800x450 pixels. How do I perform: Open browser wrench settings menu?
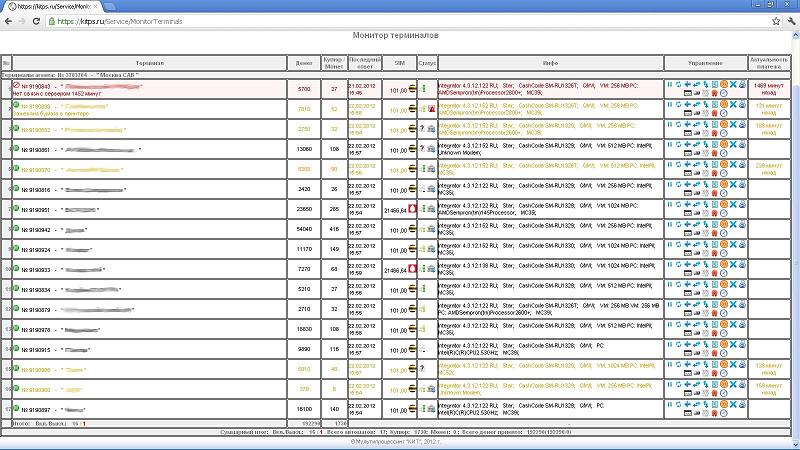click(791, 21)
